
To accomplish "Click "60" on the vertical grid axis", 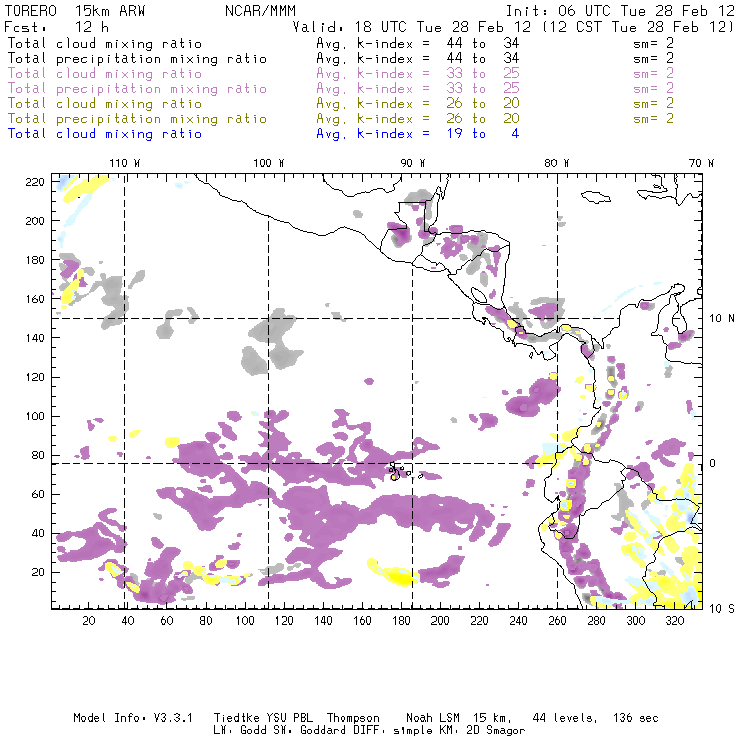I will tap(38, 495).
